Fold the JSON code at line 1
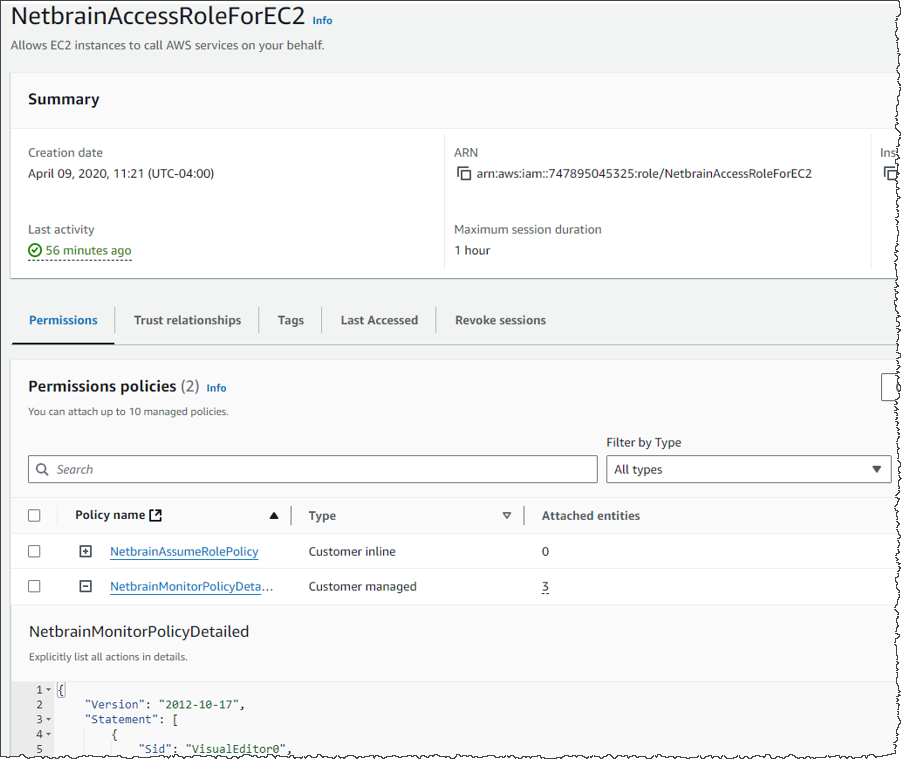Screen dimensions: 902x759 49,690
